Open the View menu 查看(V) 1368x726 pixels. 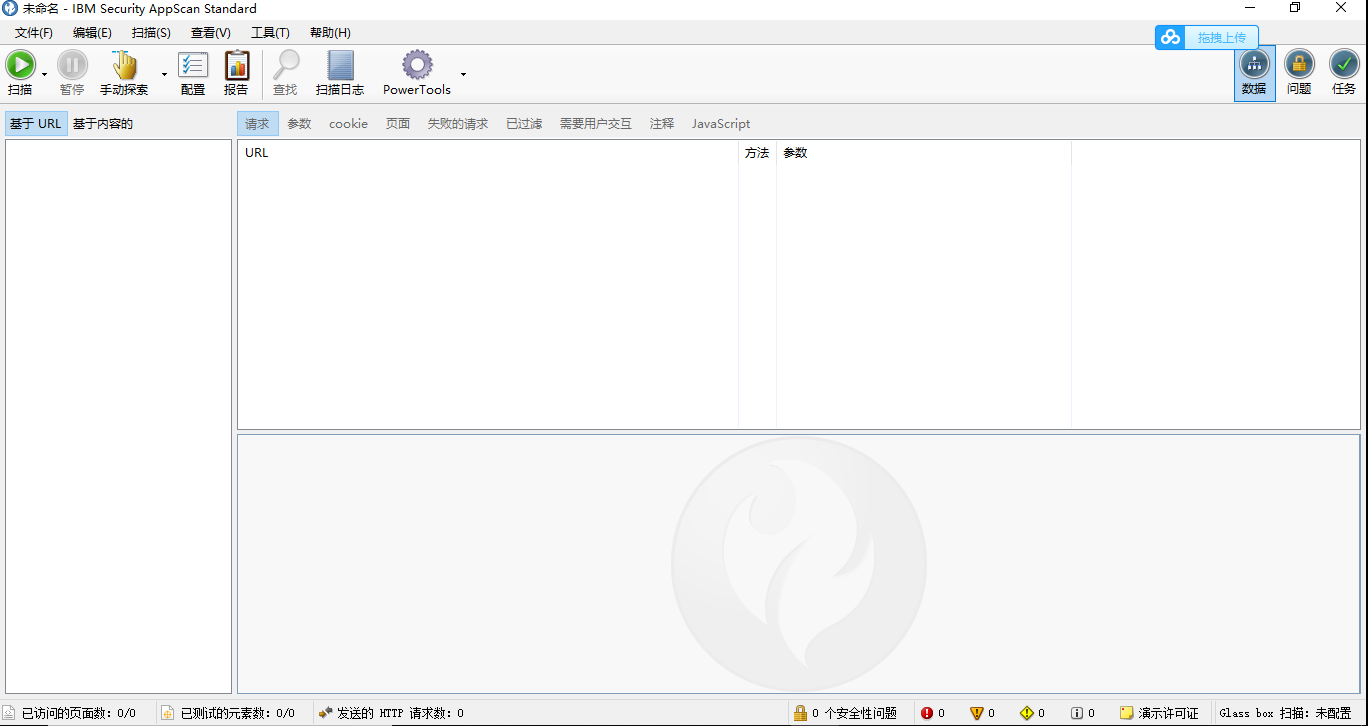tap(210, 33)
